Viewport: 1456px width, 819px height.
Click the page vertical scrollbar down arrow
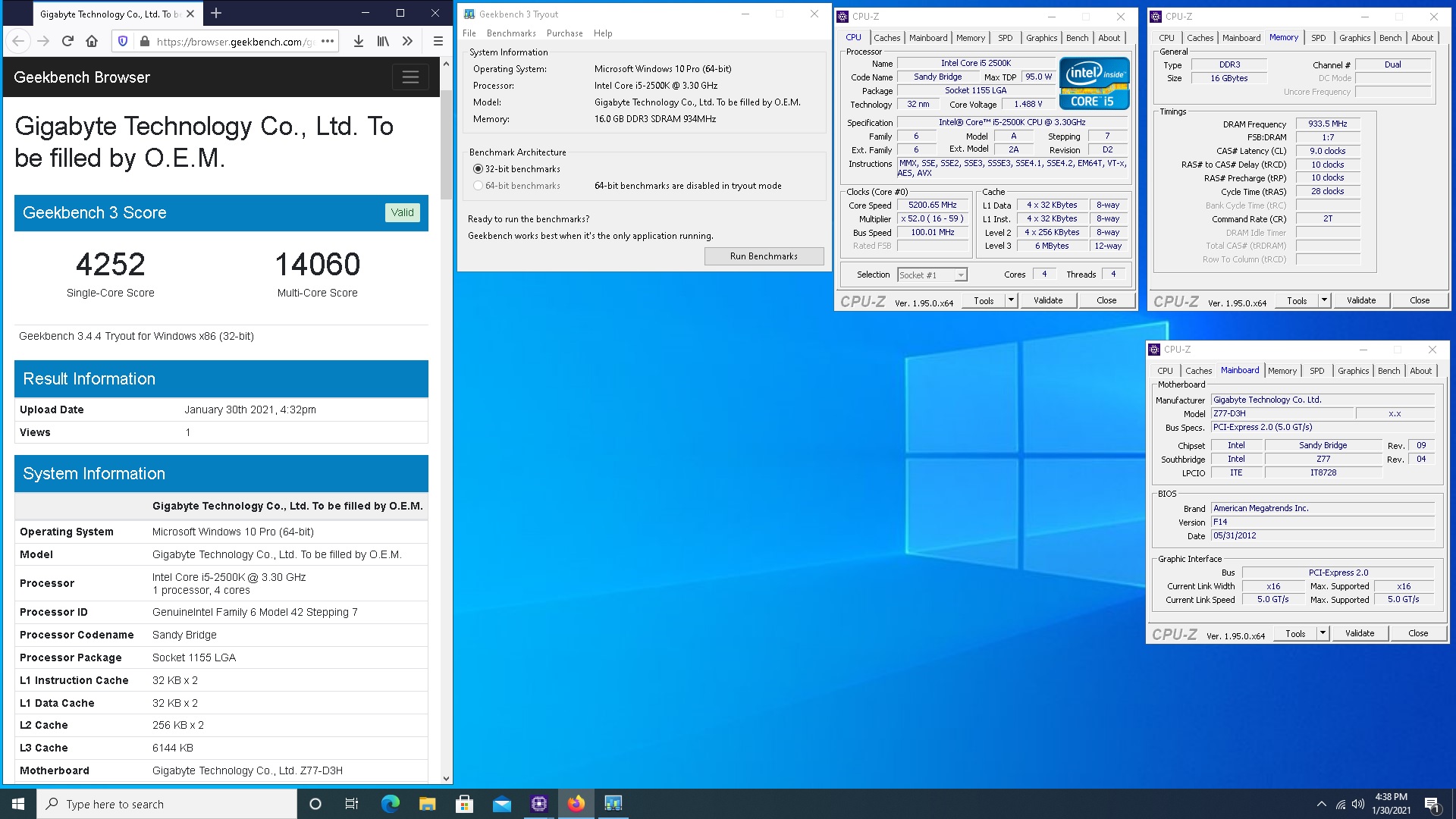coord(446,778)
